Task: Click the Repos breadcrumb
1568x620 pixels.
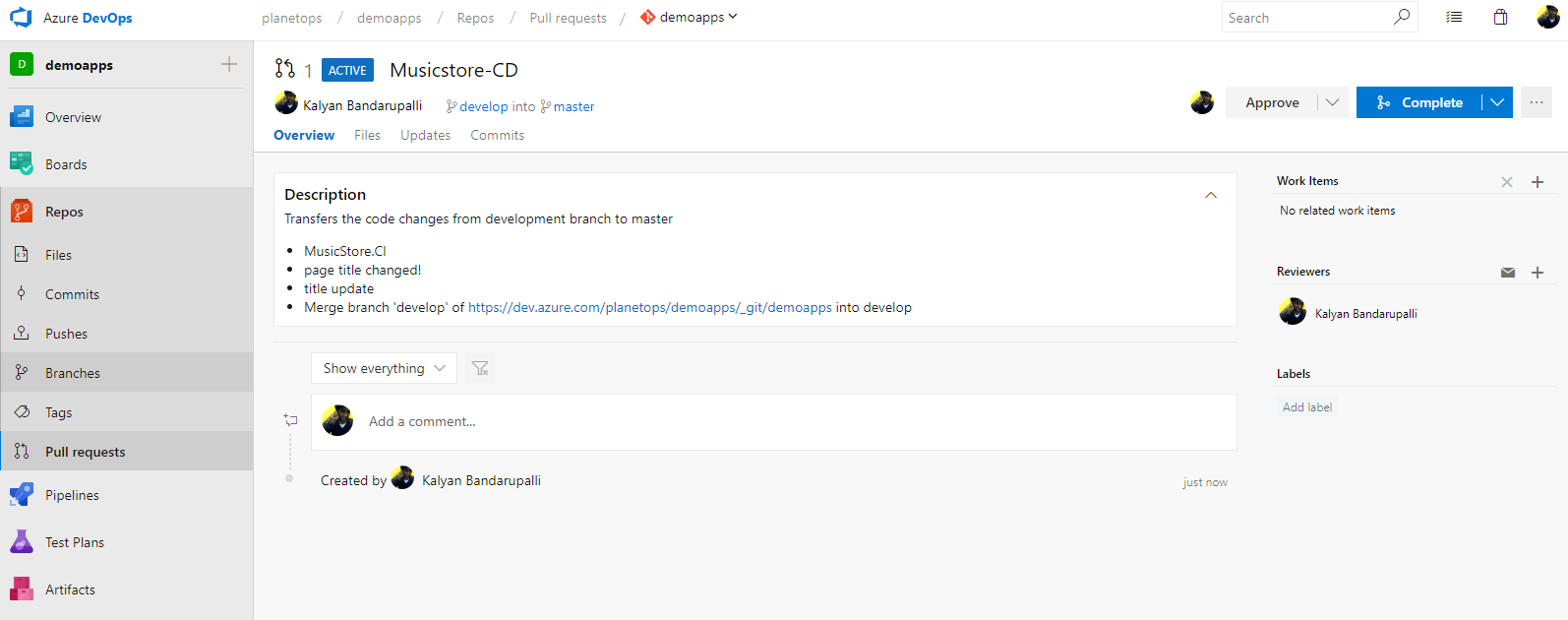Action: click(475, 18)
